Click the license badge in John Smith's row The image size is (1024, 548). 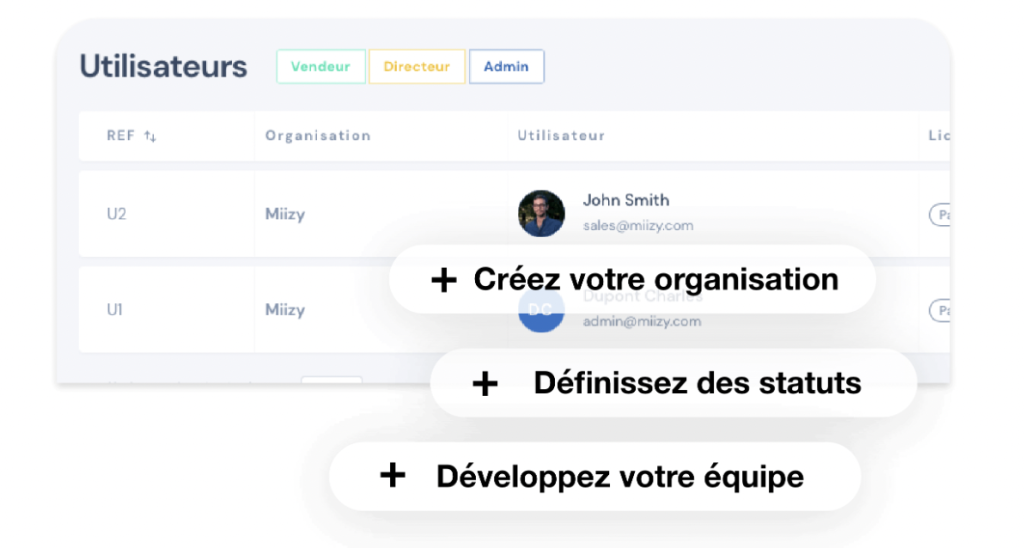tap(940, 214)
